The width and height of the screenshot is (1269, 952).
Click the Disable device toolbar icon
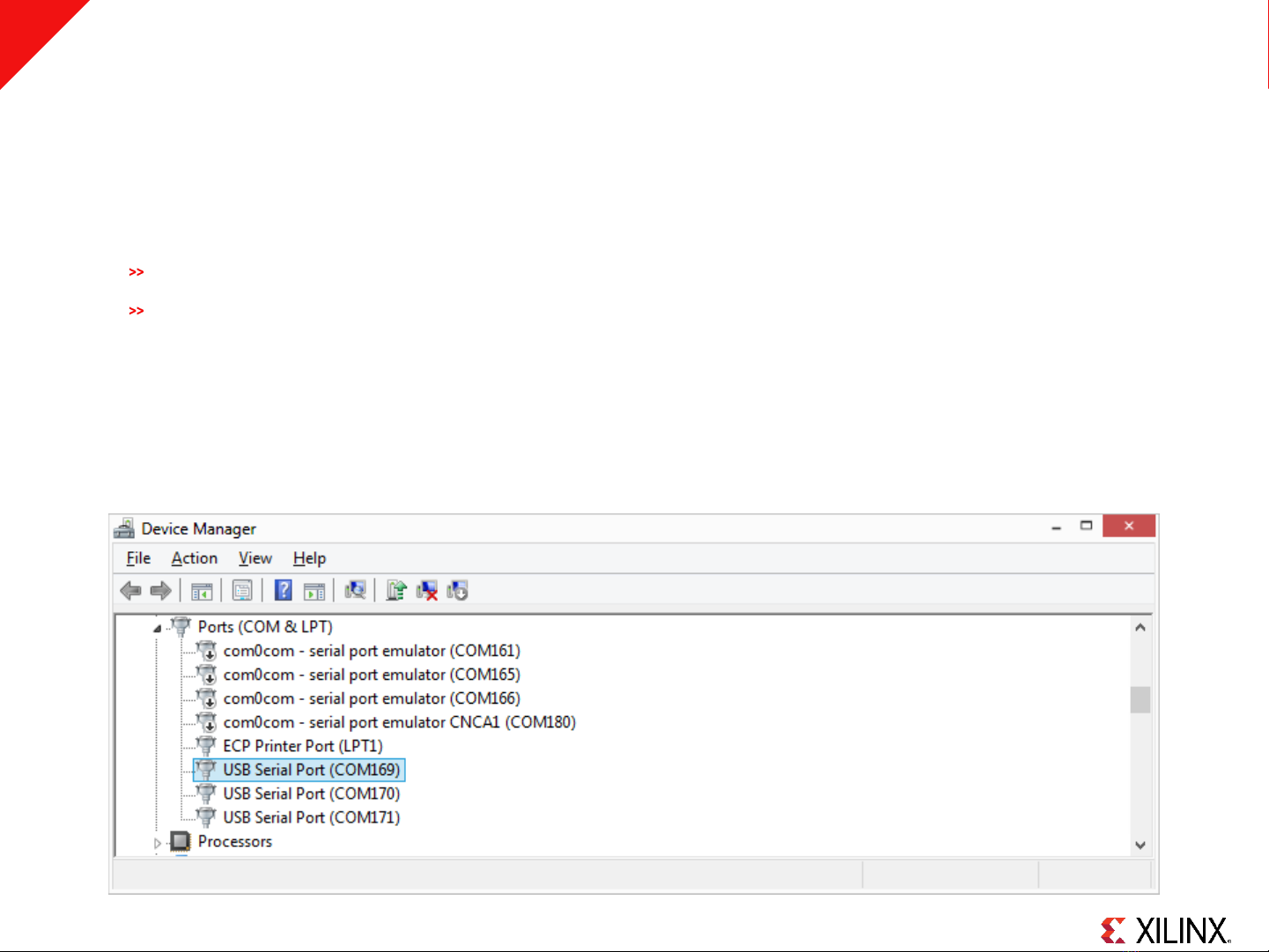[x=457, y=591]
